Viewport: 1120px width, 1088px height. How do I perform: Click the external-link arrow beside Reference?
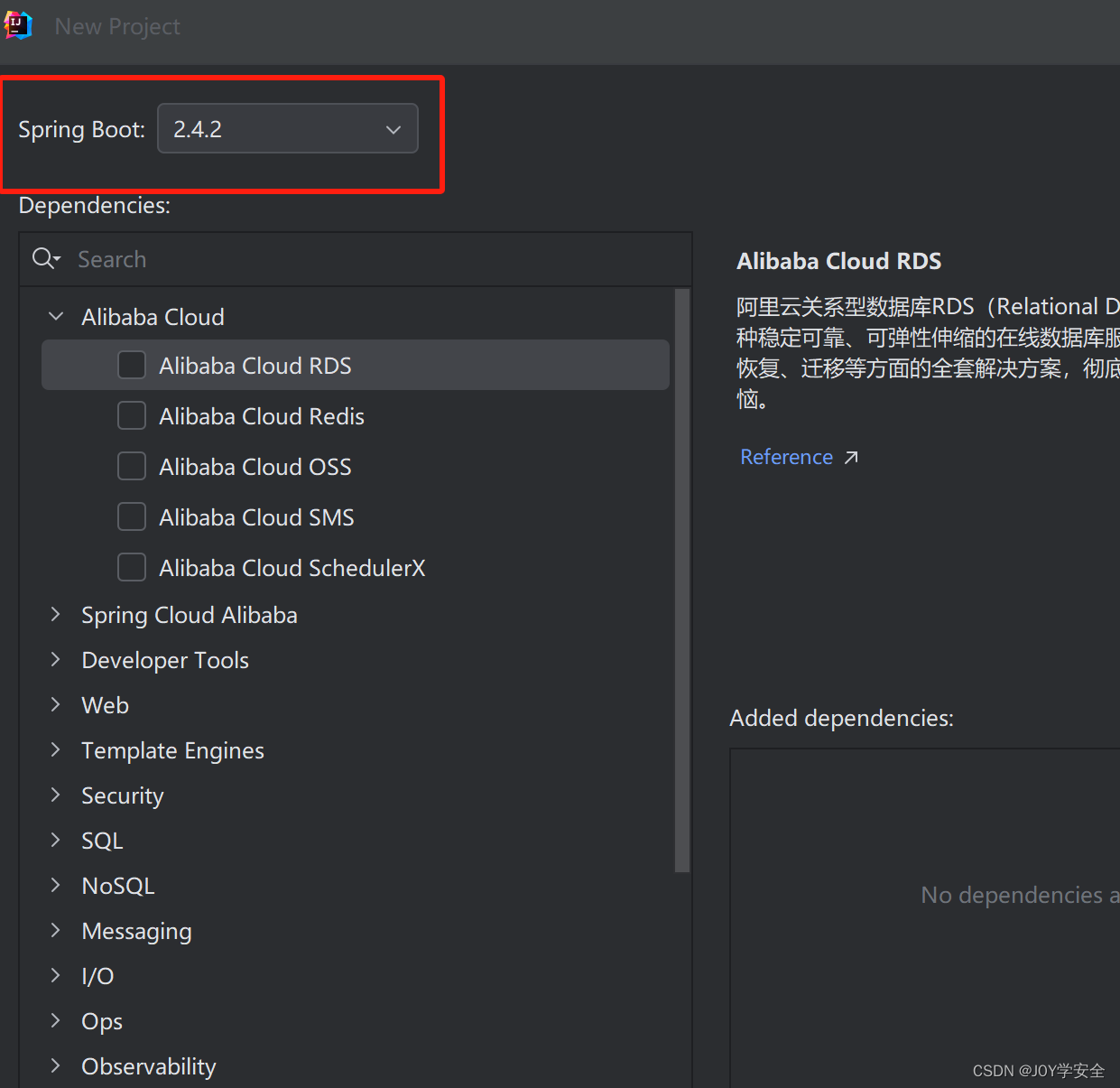(851, 457)
